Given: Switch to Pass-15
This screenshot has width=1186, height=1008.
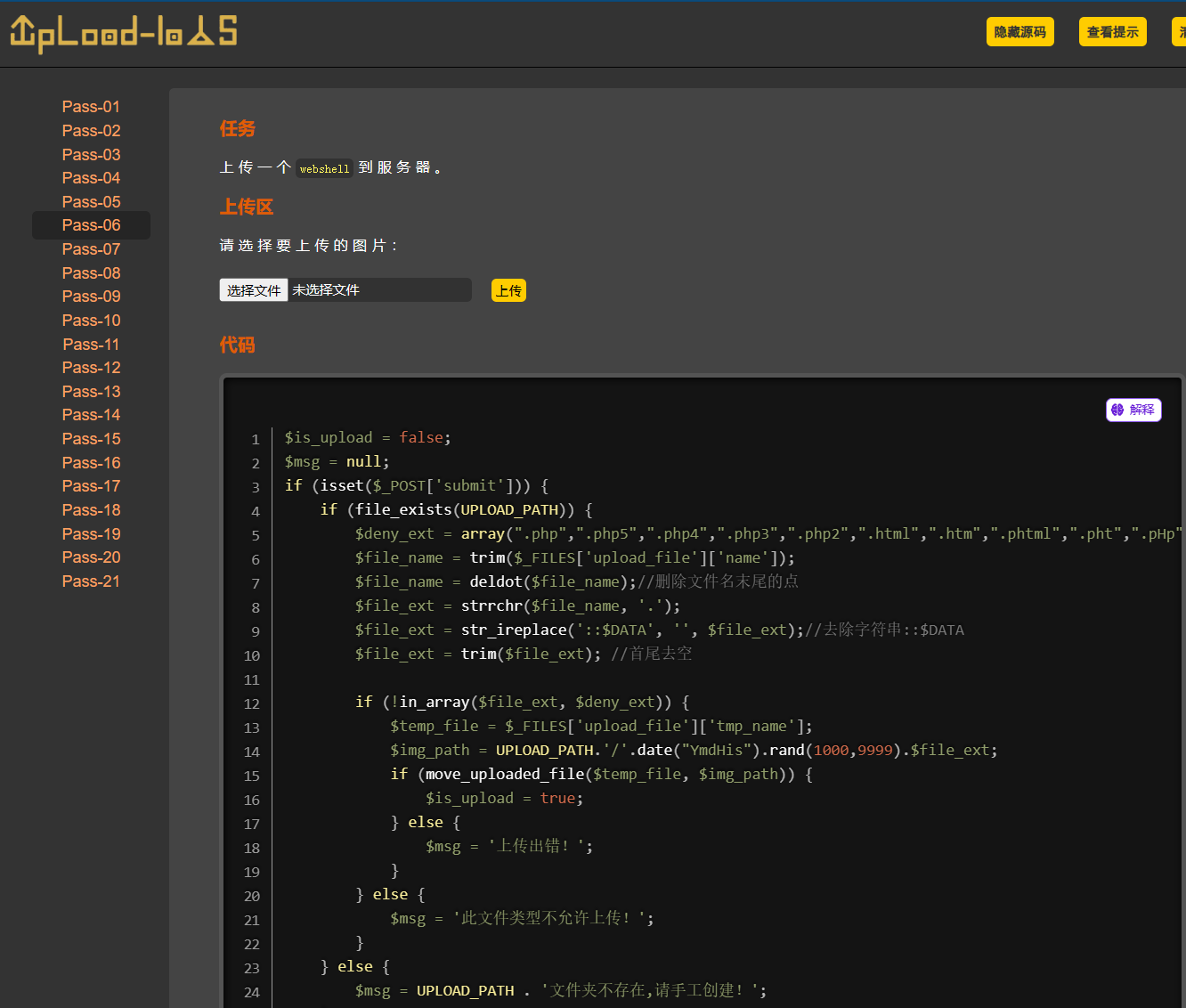Looking at the screenshot, I should (91, 439).
